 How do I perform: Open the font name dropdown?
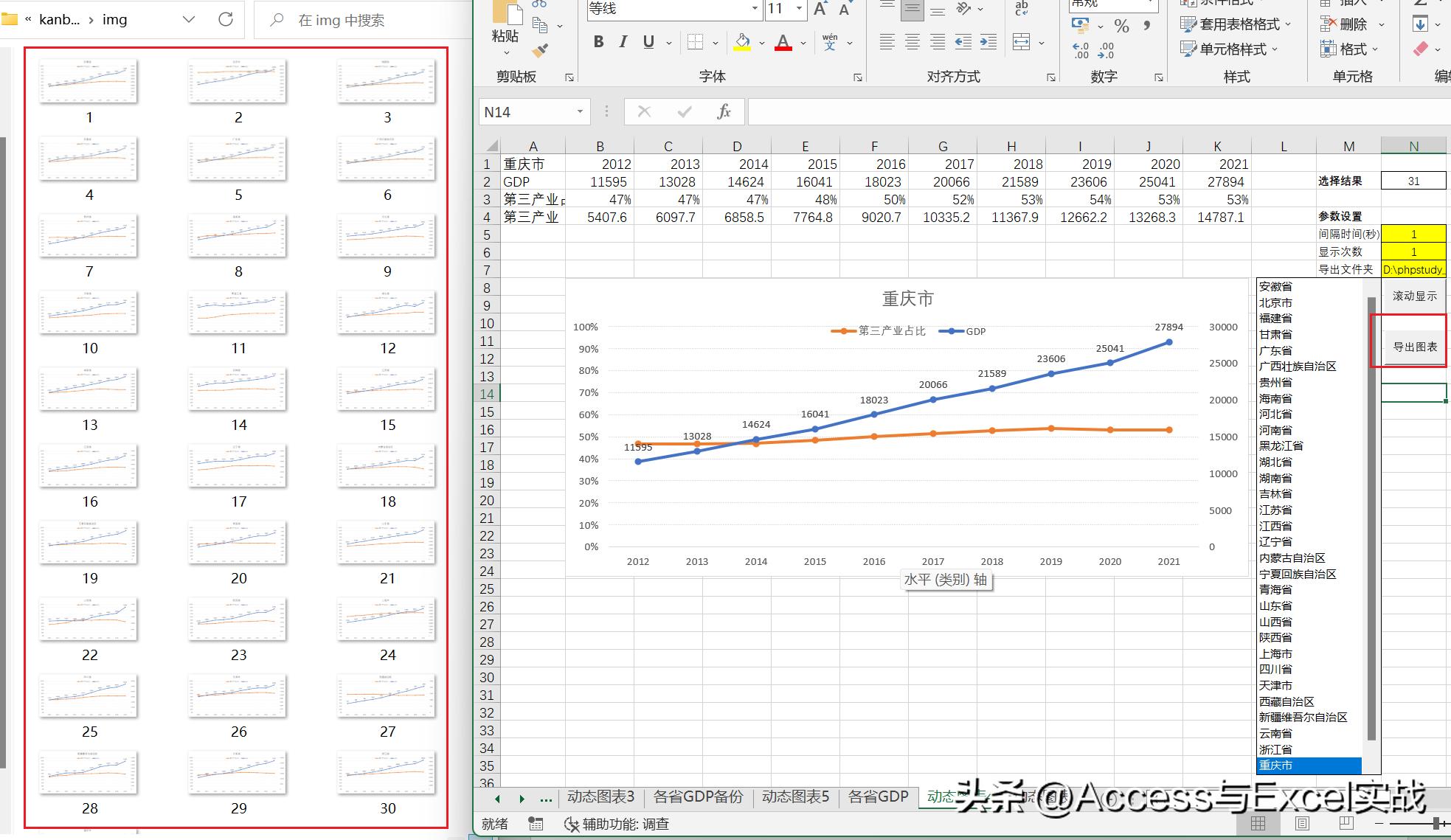(x=754, y=10)
